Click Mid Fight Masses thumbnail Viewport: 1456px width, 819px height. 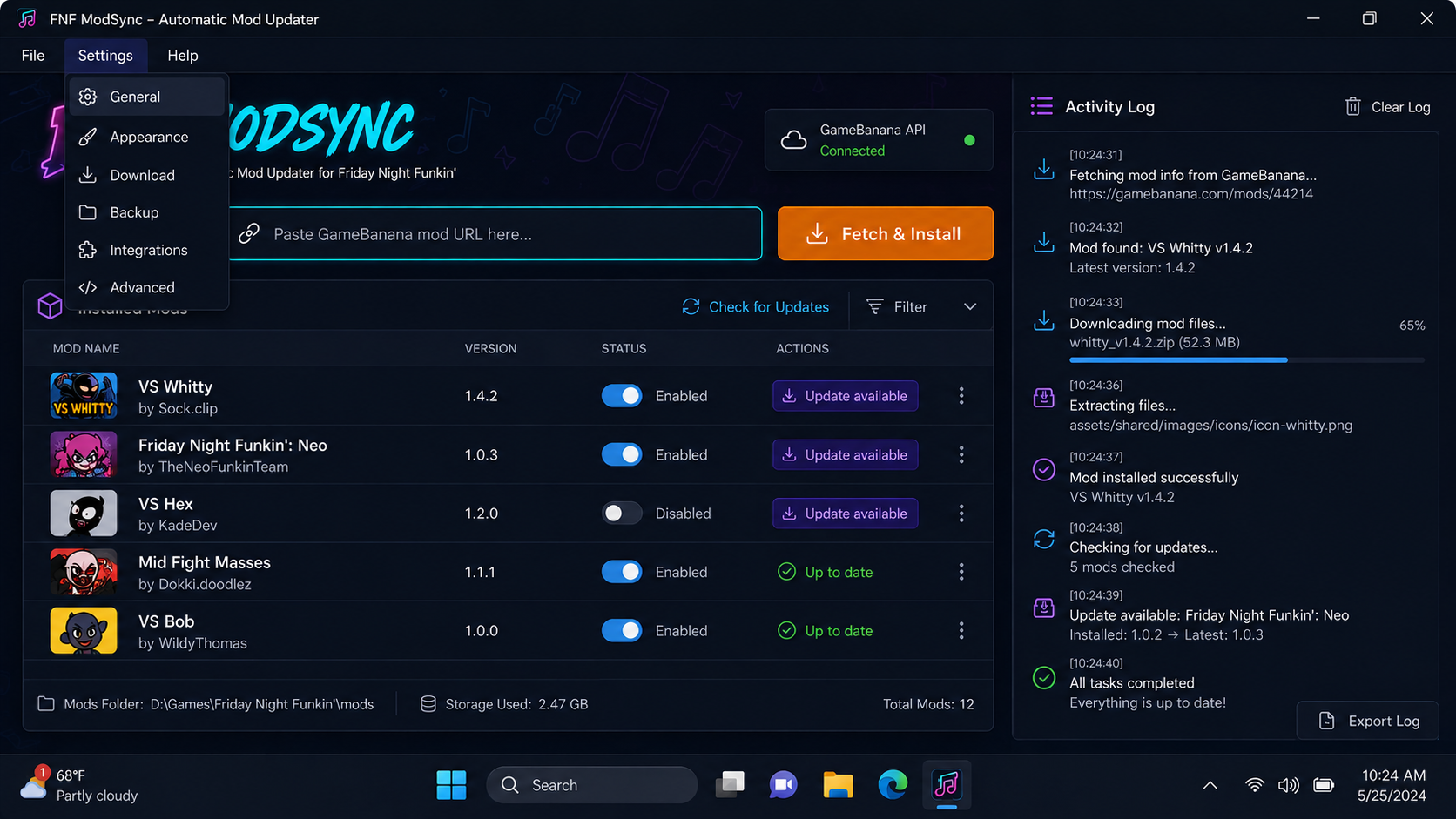click(x=84, y=572)
